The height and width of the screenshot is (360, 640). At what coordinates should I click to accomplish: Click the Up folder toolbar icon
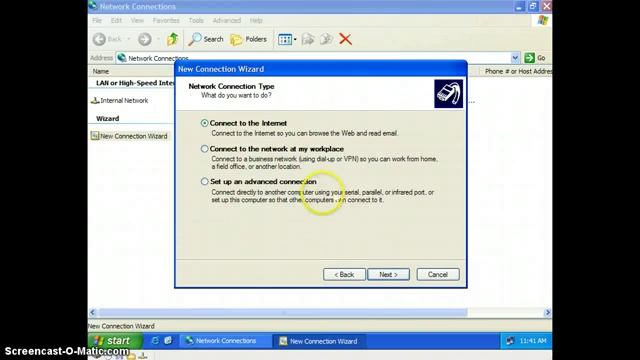point(173,39)
